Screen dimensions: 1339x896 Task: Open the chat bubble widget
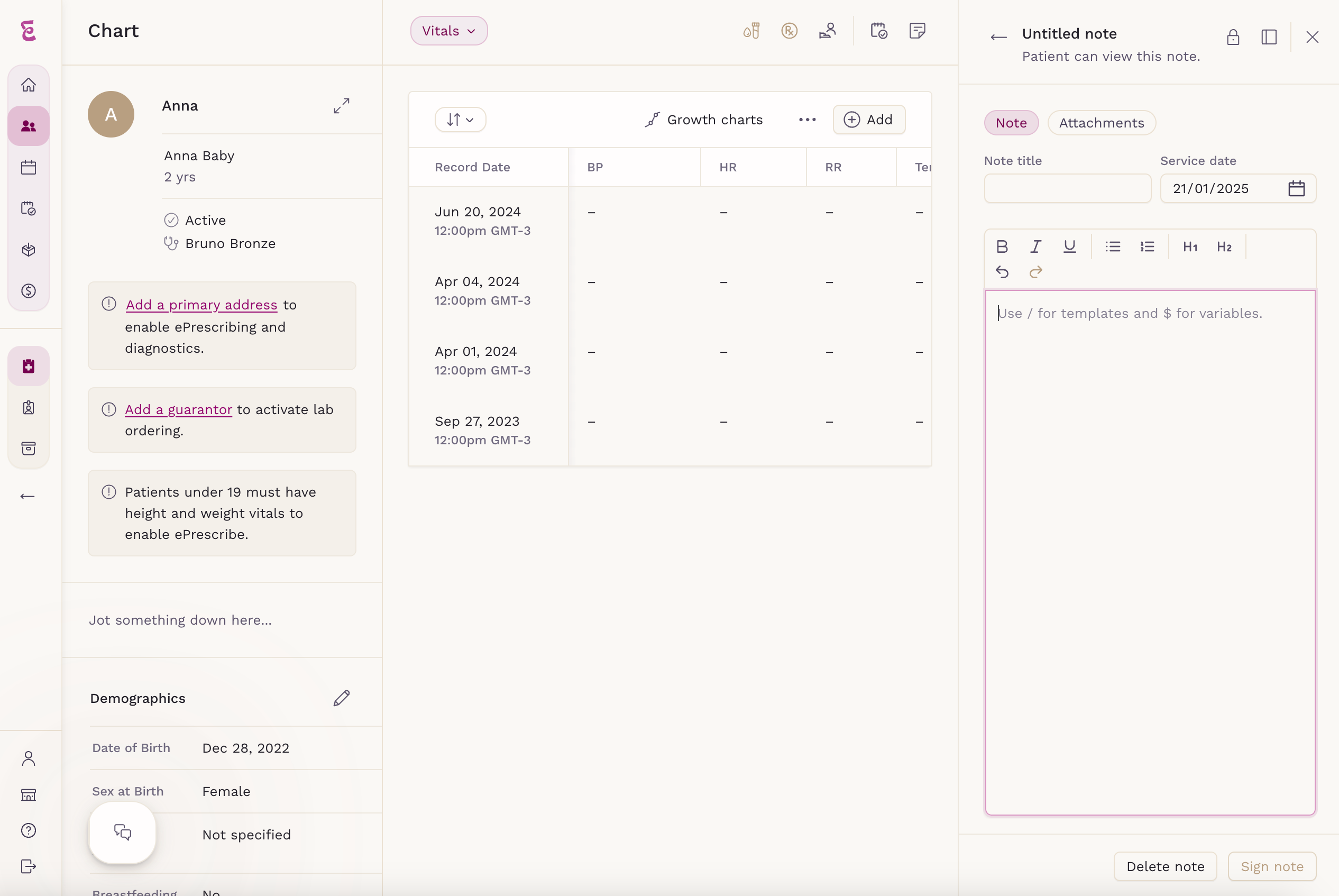coord(122,833)
